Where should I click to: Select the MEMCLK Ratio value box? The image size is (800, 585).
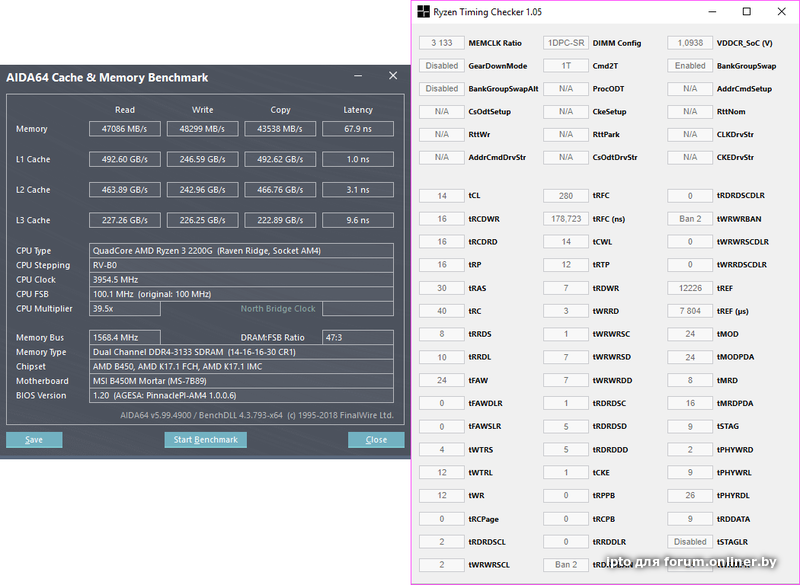coord(441,43)
